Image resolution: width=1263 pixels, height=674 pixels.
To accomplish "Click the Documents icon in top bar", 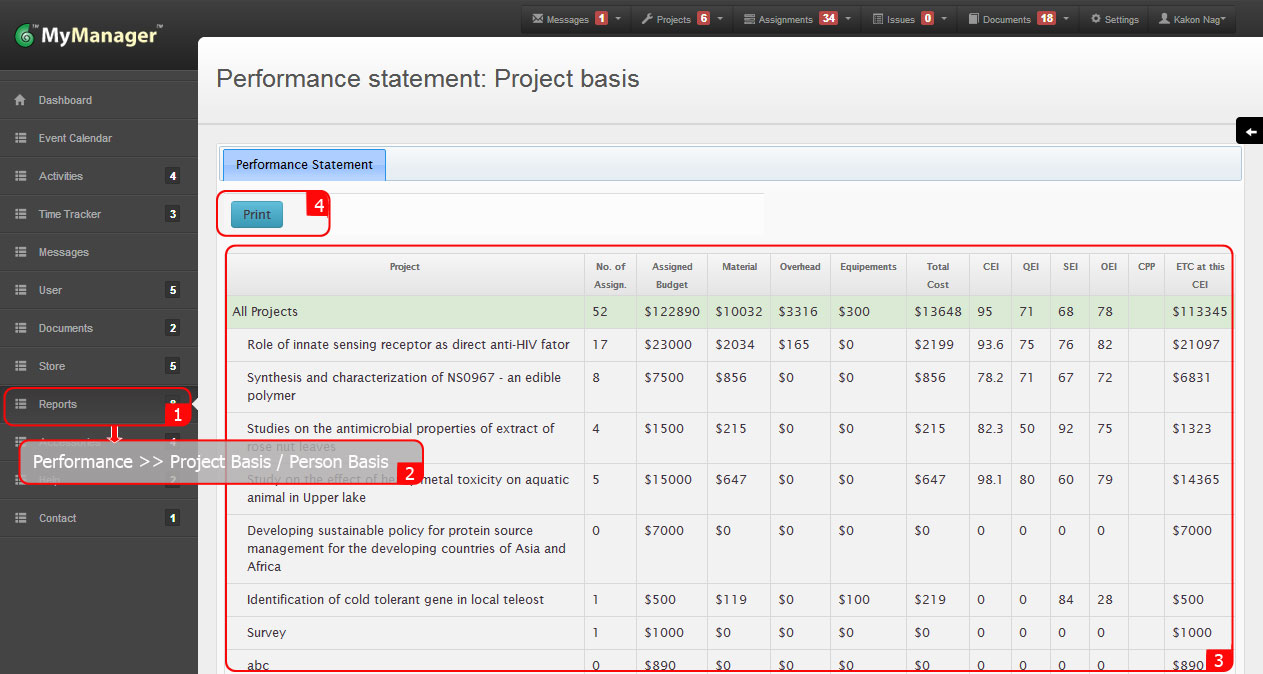I will click(973, 19).
